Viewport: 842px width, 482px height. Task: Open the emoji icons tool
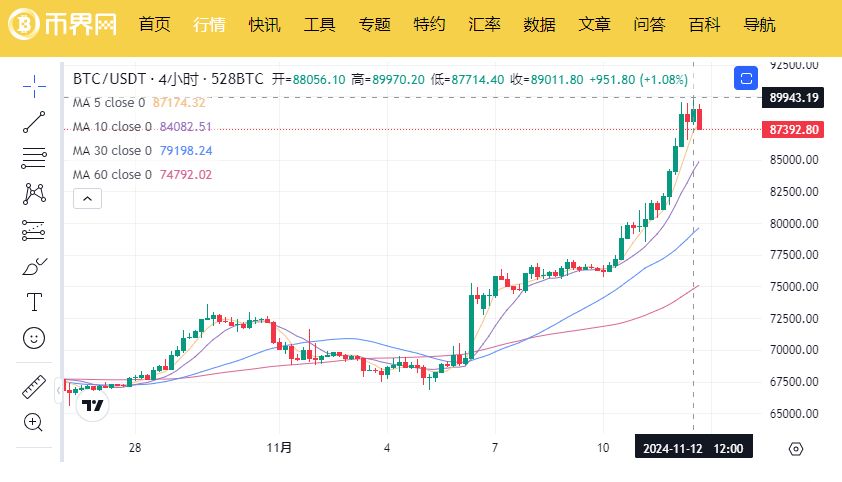pyautogui.click(x=34, y=338)
